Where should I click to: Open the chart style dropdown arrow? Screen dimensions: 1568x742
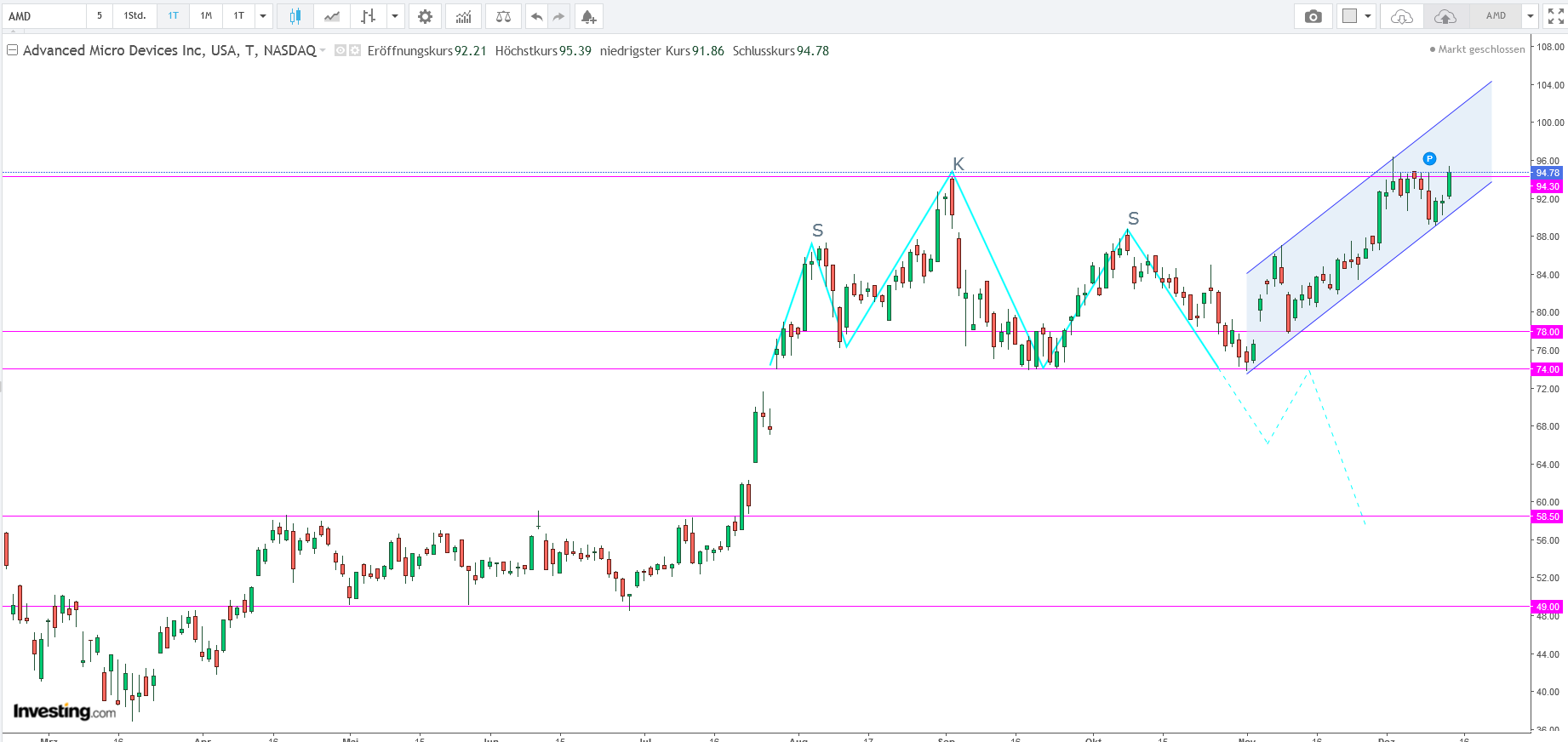point(395,16)
